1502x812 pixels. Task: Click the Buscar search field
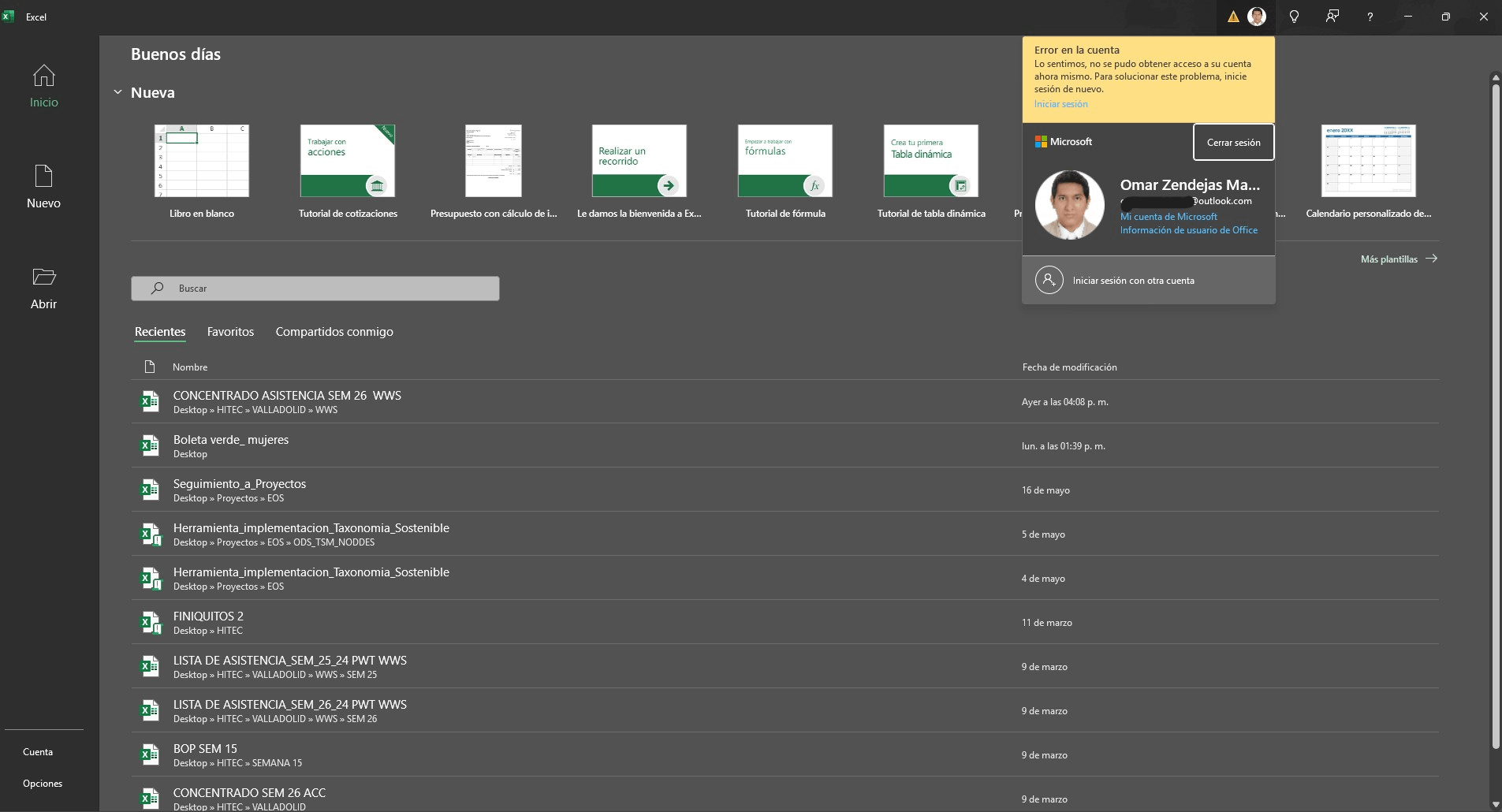pyautogui.click(x=315, y=289)
